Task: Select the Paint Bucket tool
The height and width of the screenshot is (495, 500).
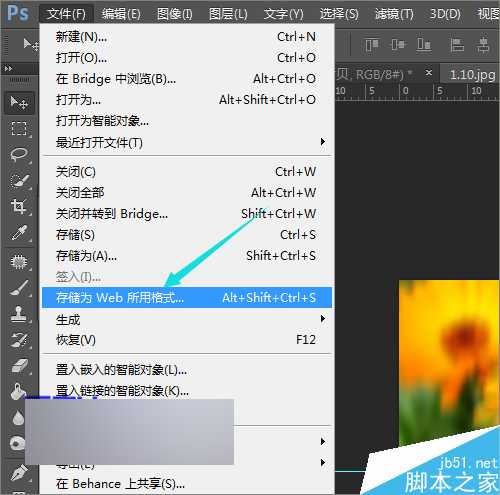Action: coord(17,391)
